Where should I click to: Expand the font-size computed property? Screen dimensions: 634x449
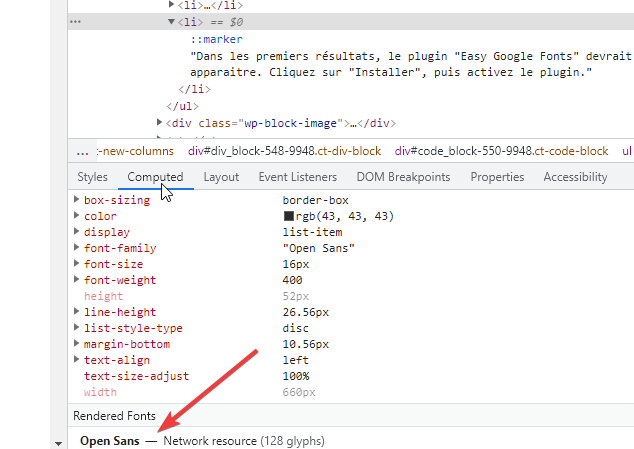pyautogui.click(x=77, y=264)
